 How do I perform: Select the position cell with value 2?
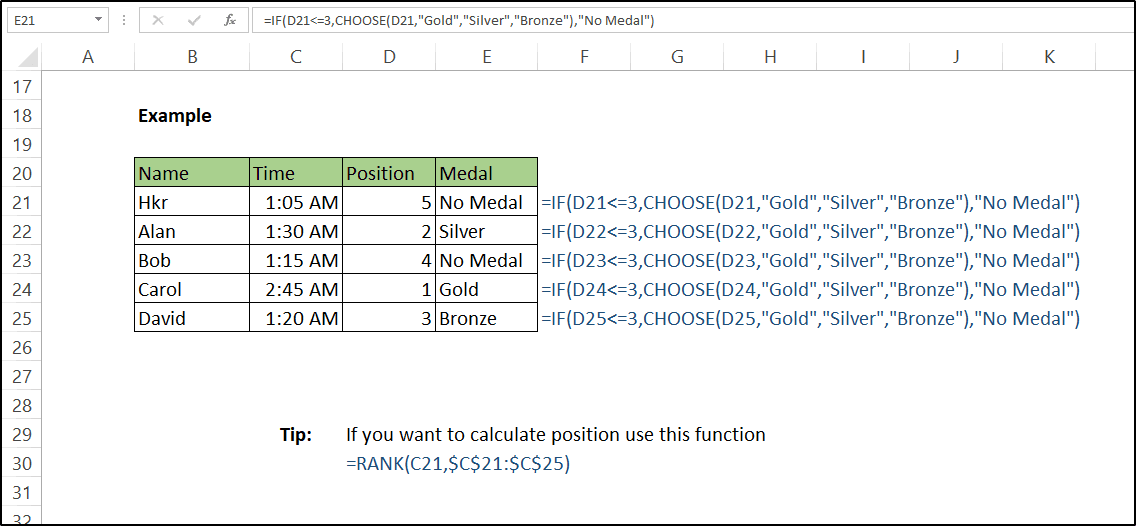(389, 232)
